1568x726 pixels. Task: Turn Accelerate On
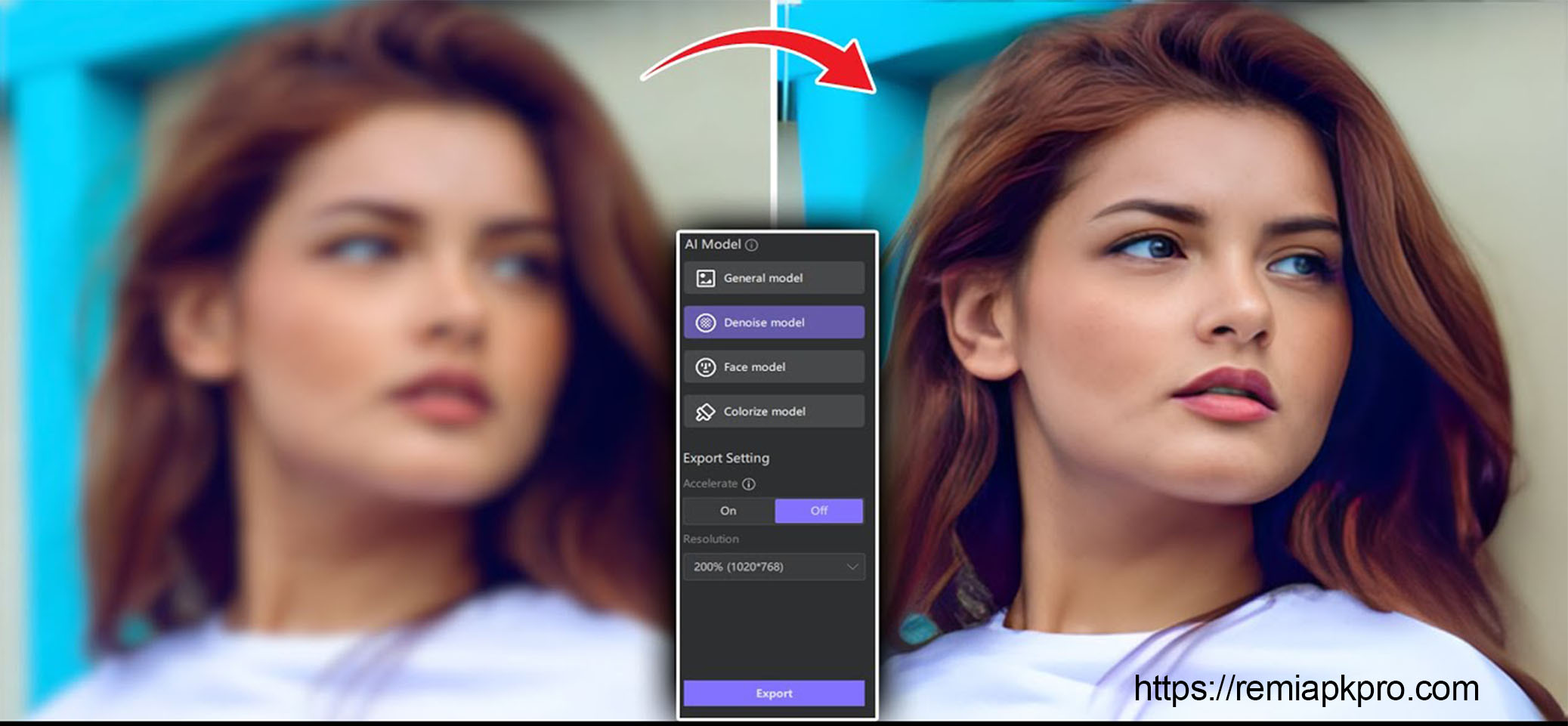point(728,511)
